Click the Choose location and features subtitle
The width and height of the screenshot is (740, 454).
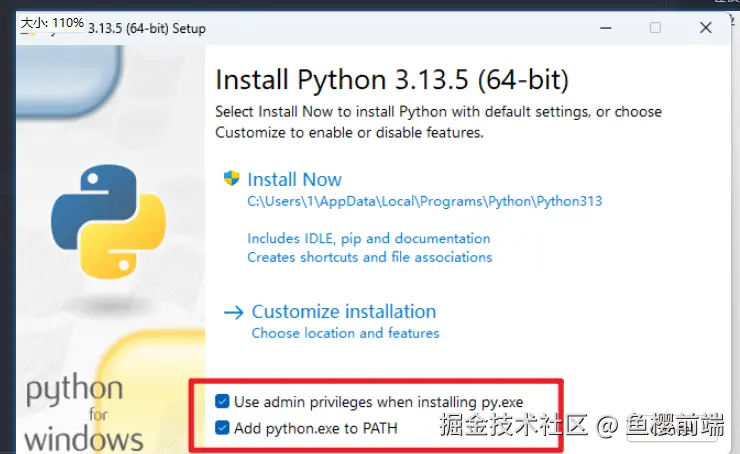coord(345,333)
